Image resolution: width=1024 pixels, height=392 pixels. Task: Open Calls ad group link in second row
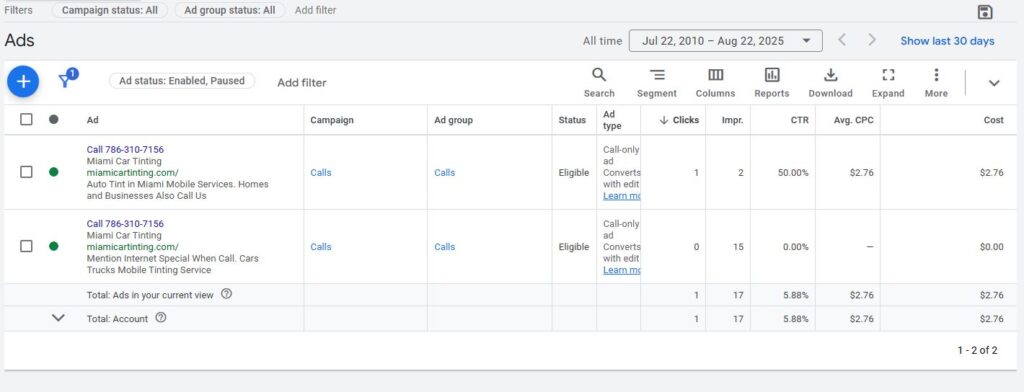click(445, 247)
